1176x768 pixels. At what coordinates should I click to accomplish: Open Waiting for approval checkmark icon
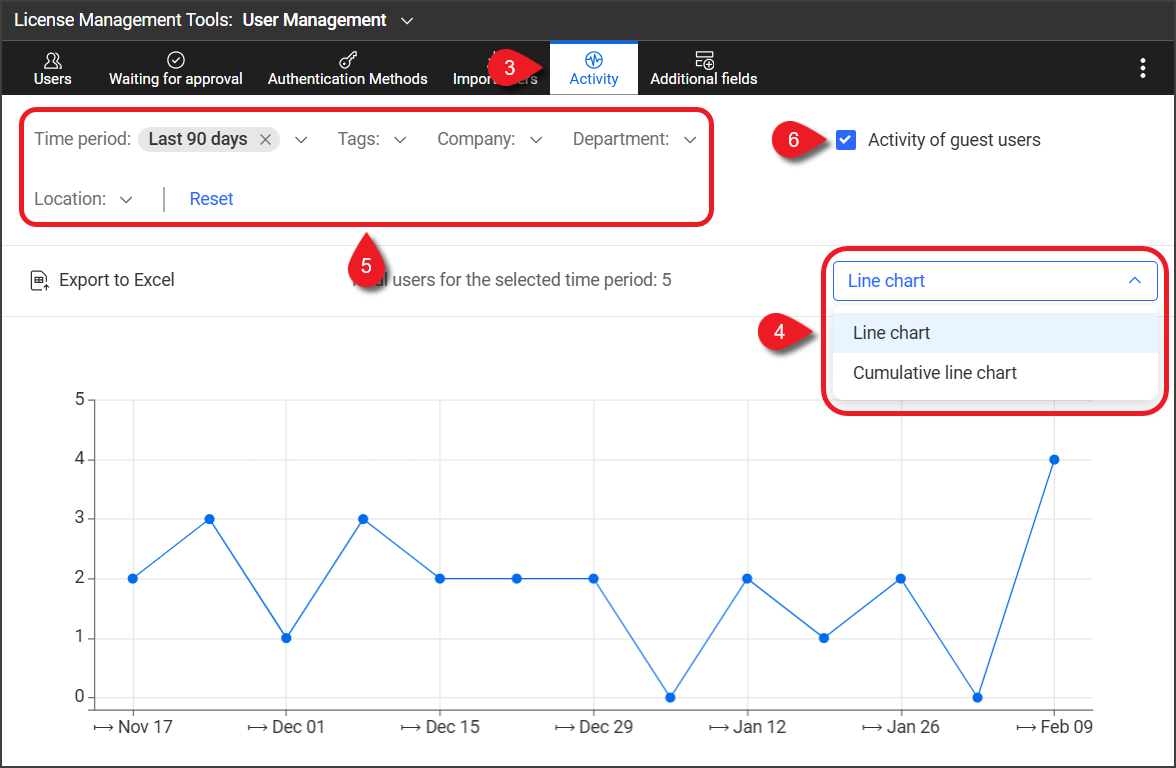point(175,61)
